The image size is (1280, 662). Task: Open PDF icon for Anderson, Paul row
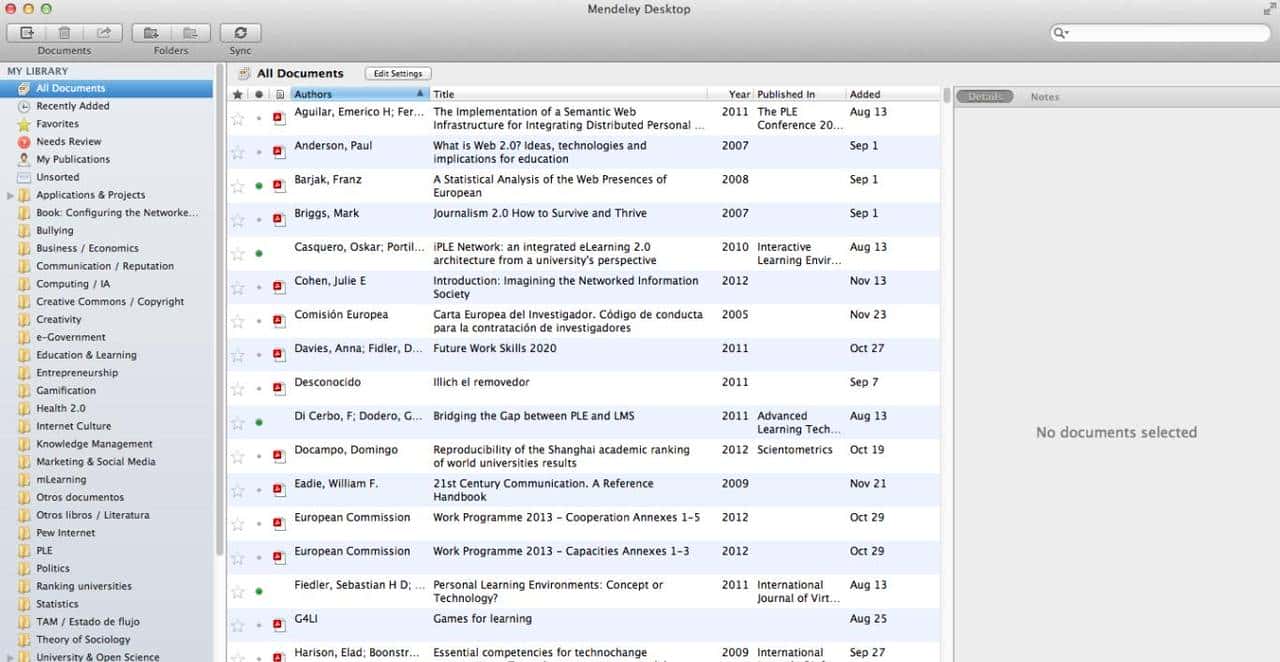[x=279, y=152]
